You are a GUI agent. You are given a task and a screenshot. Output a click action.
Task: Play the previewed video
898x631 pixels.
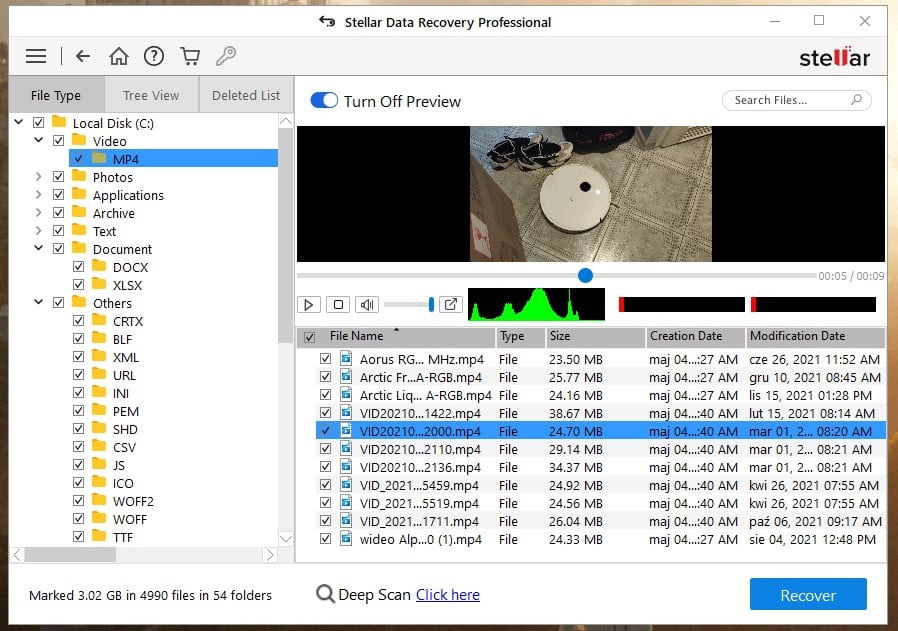tap(309, 305)
